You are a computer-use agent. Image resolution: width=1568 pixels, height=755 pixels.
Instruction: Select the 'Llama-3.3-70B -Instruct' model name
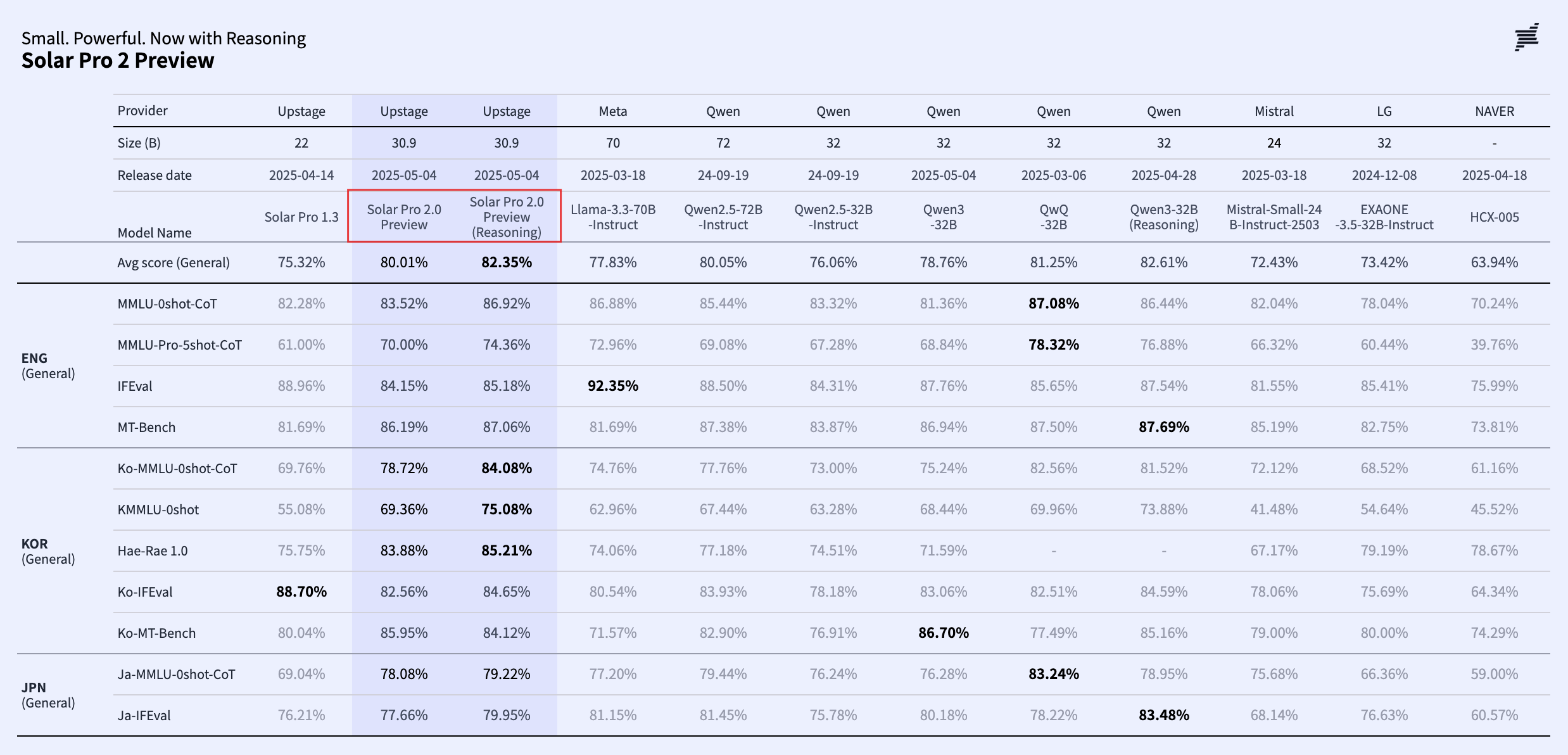pos(613,217)
